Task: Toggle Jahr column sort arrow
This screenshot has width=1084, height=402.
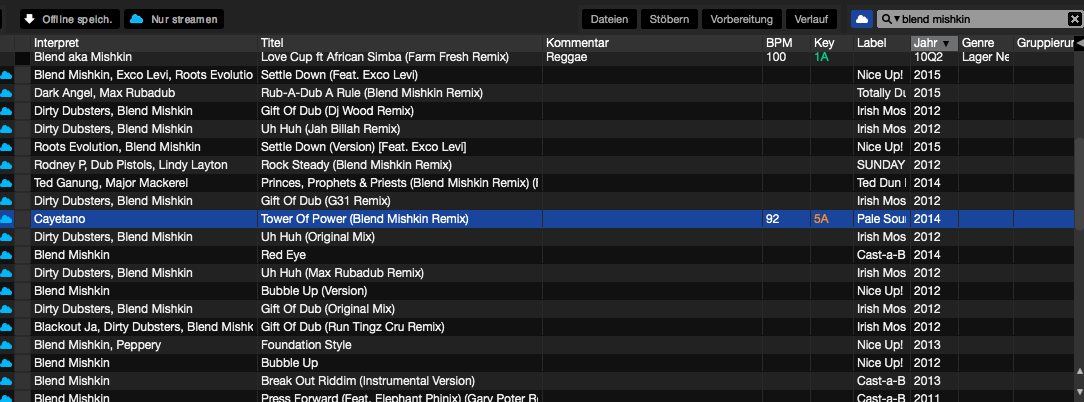Action: point(946,43)
